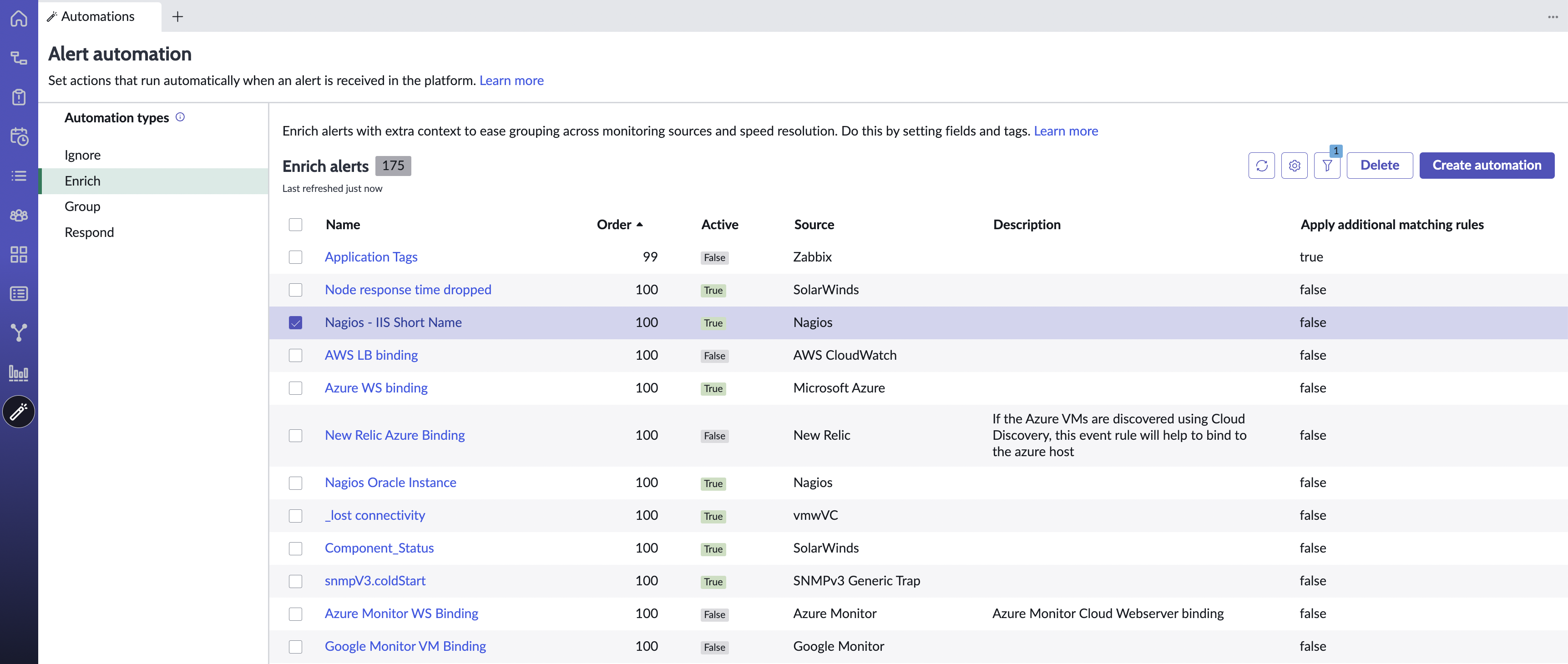This screenshot has width=1568, height=664.
Task: Click the Home icon in sidebar
Action: tap(19, 19)
